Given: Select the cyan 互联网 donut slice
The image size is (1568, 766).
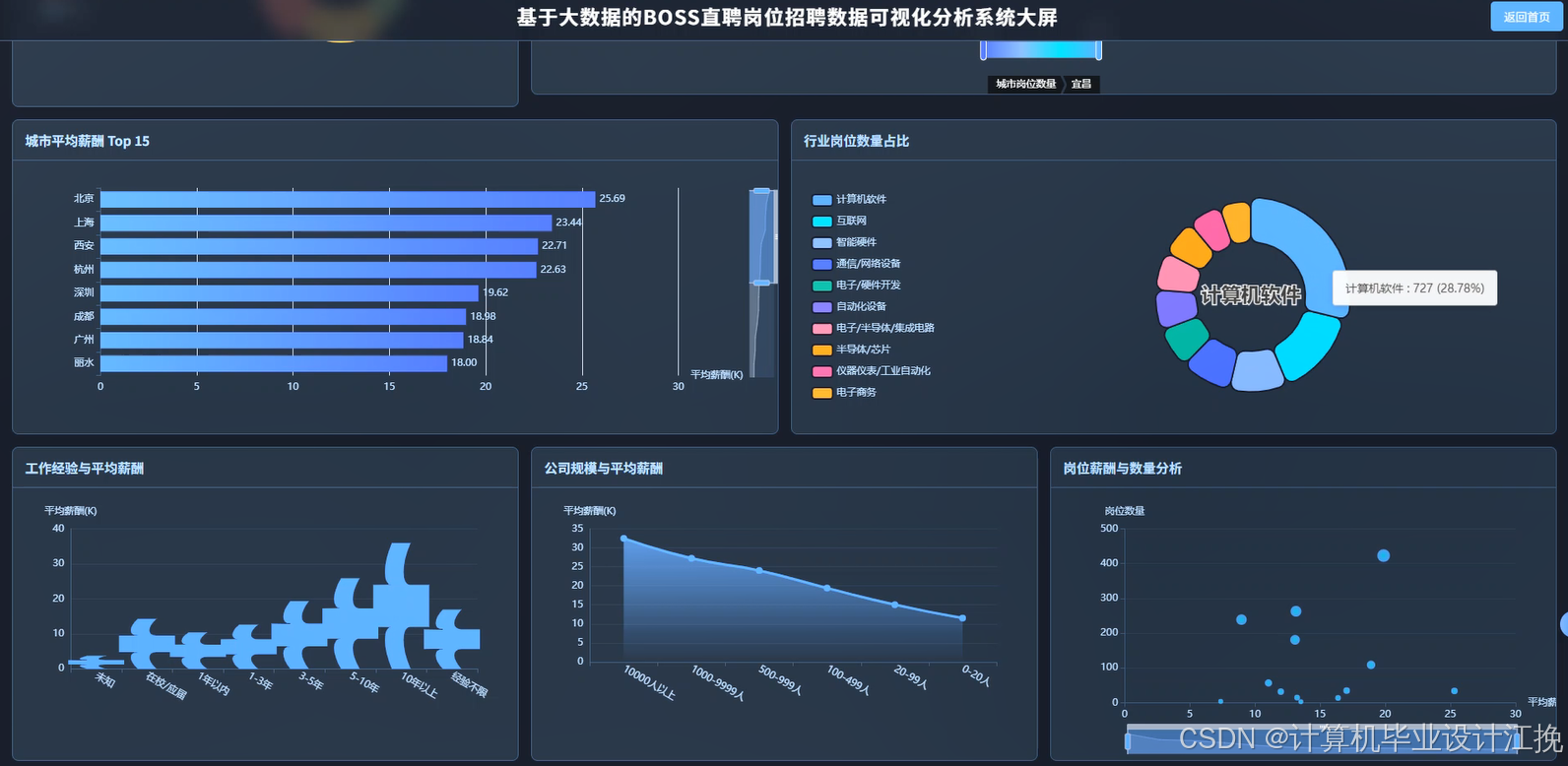Looking at the screenshot, I should [1308, 347].
